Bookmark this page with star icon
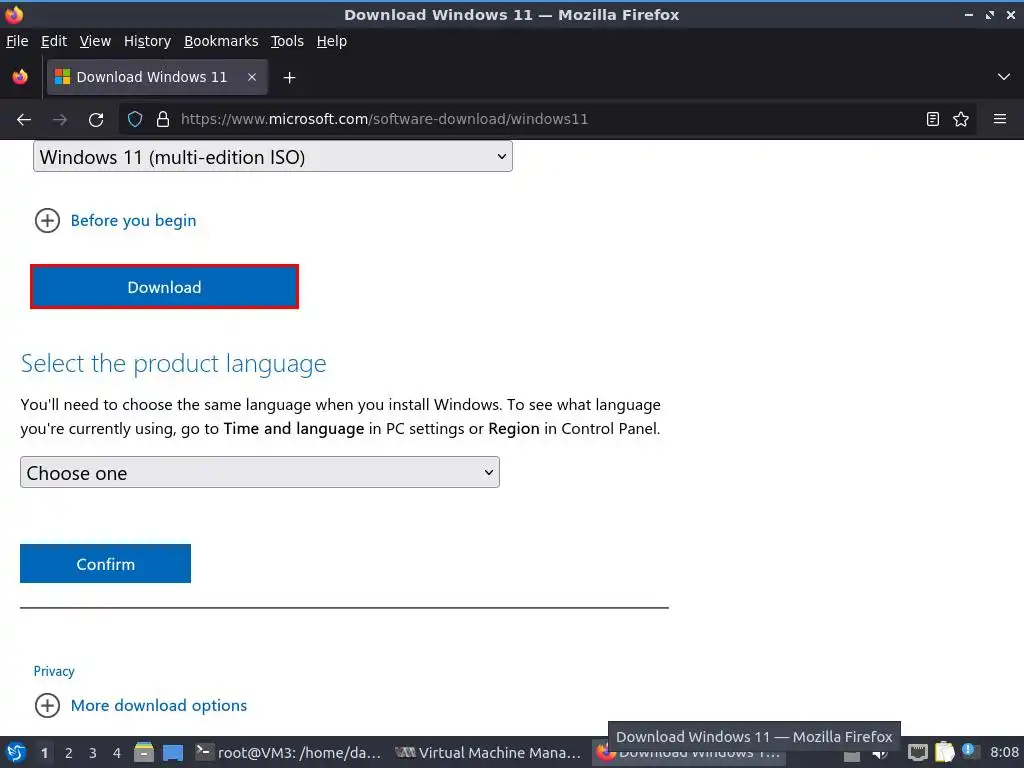1024x768 pixels. pos(961,119)
